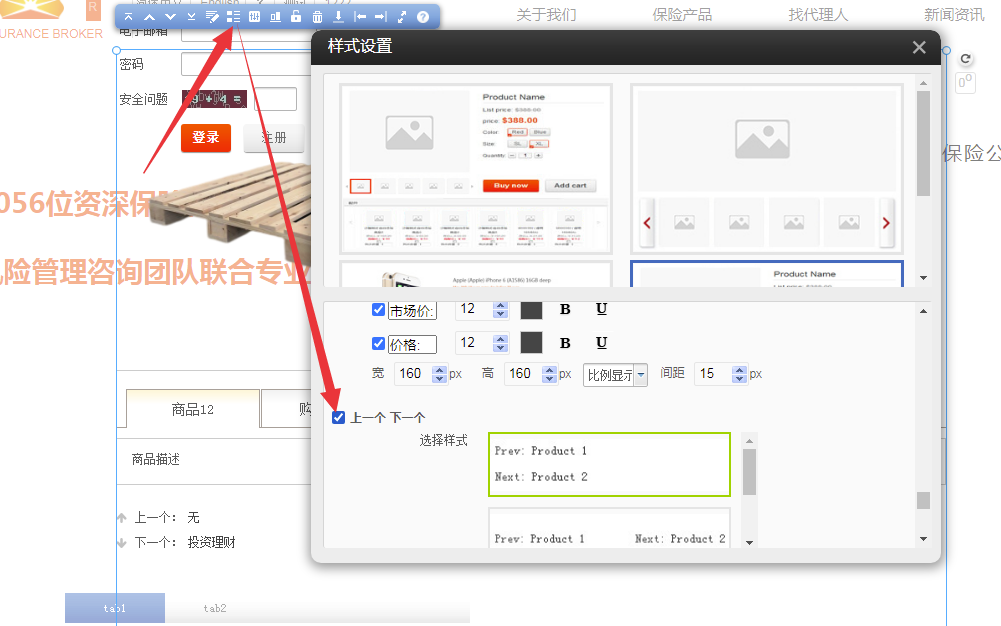Click the trash delete icon in toolbar
This screenshot has width=1001, height=626.
(317, 17)
